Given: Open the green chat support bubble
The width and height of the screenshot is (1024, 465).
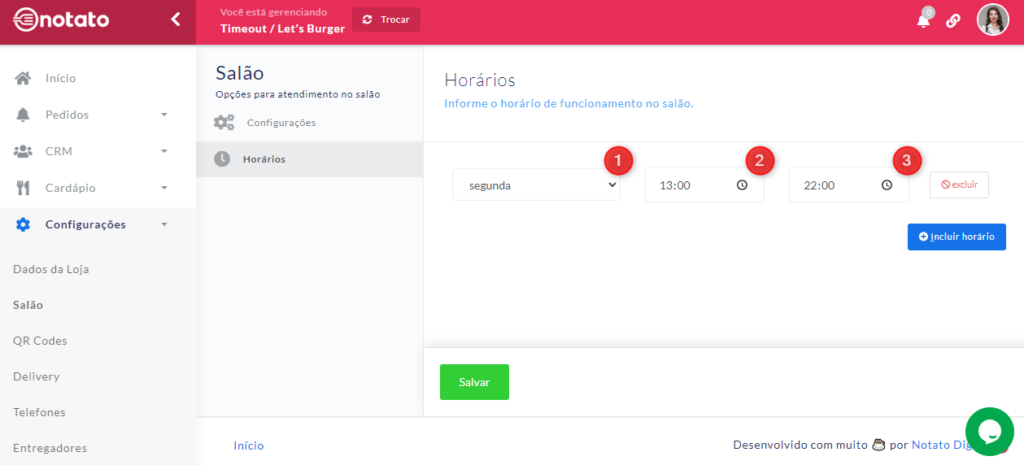Looking at the screenshot, I should 989,431.
